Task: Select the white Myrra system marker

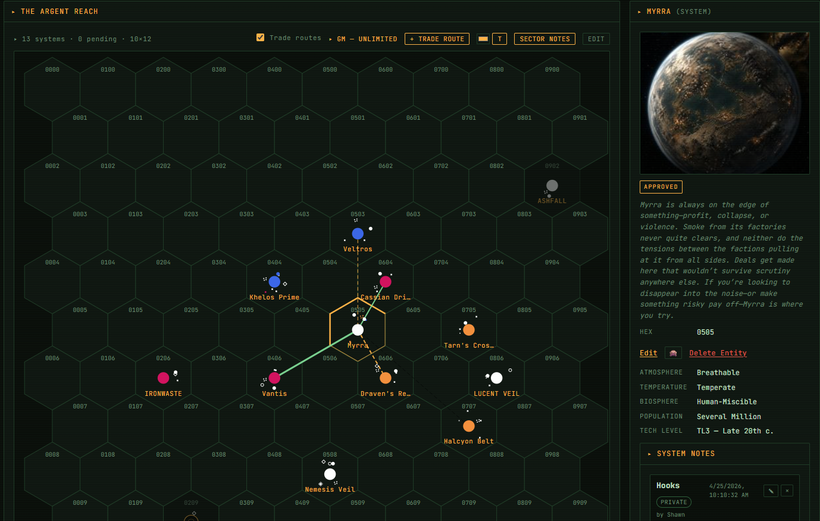Action: [x=358, y=330]
